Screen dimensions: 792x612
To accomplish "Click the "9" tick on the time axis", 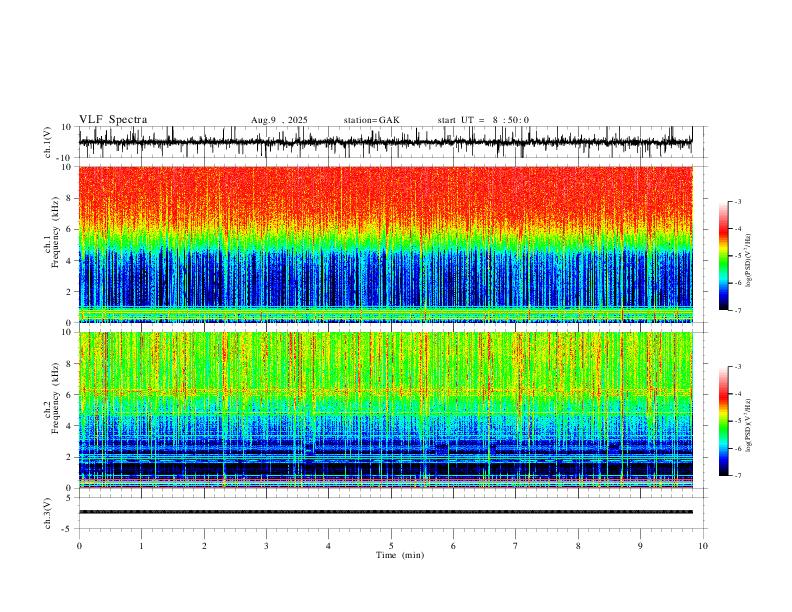I will 640,546.
